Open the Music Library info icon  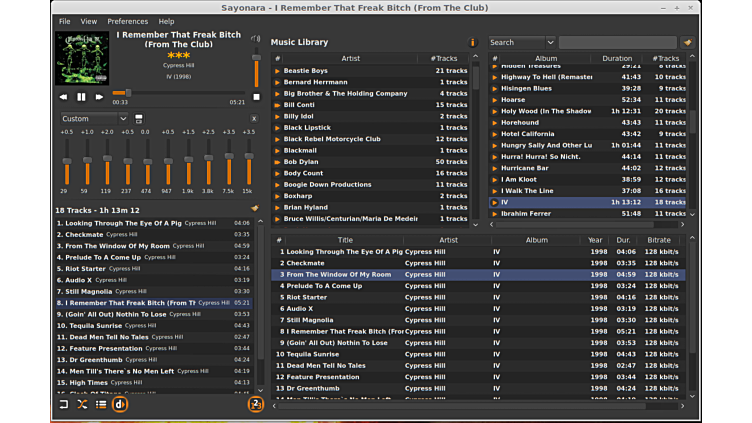[x=472, y=43]
